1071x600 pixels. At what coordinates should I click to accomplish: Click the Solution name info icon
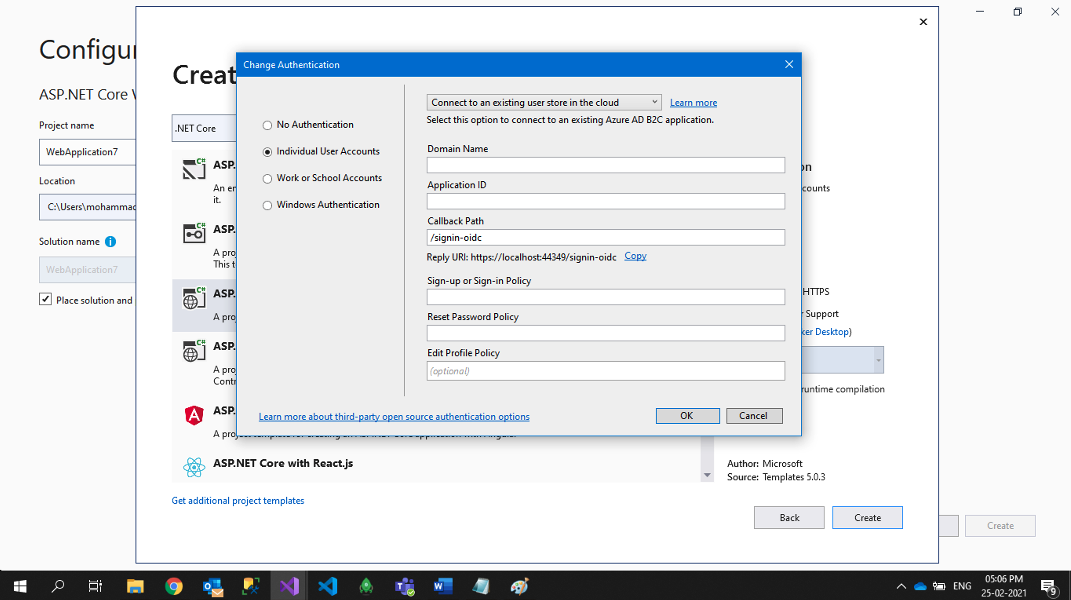pyautogui.click(x=110, y=242)
